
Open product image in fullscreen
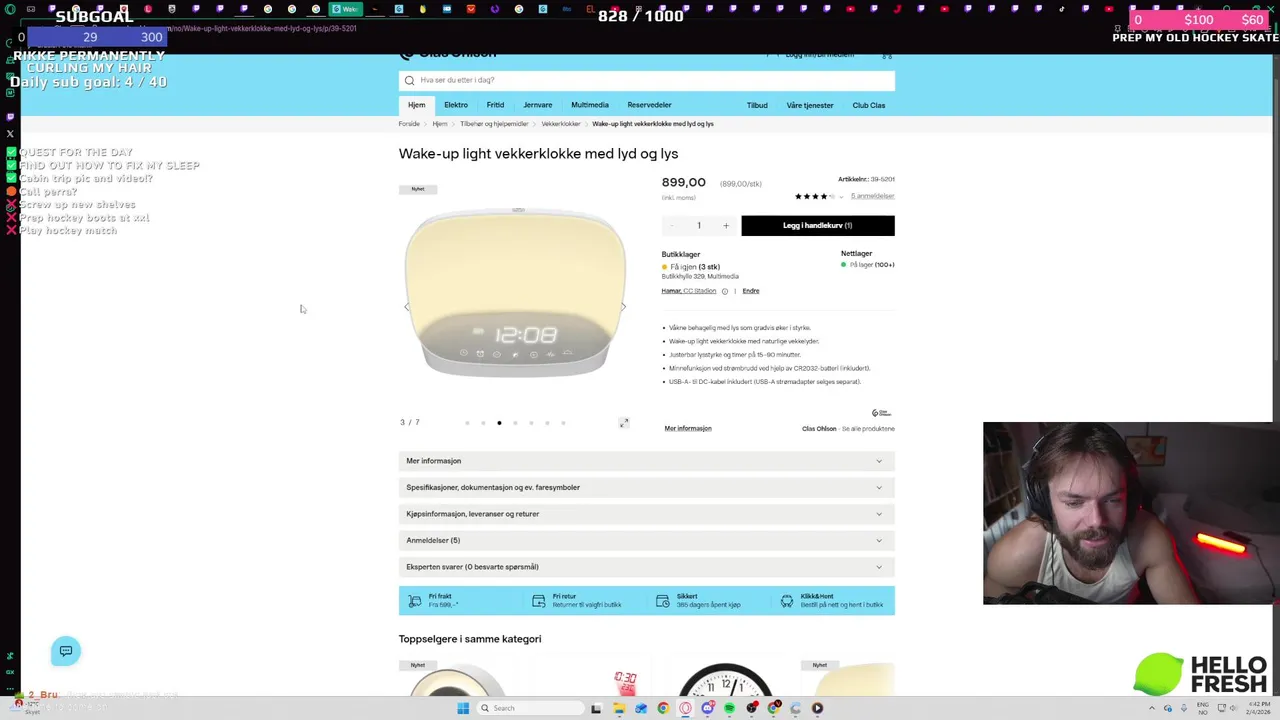tap(624, 423)
